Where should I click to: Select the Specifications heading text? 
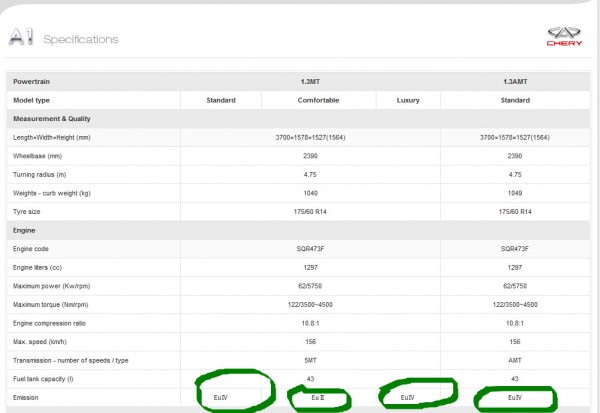tap(81, 39)
